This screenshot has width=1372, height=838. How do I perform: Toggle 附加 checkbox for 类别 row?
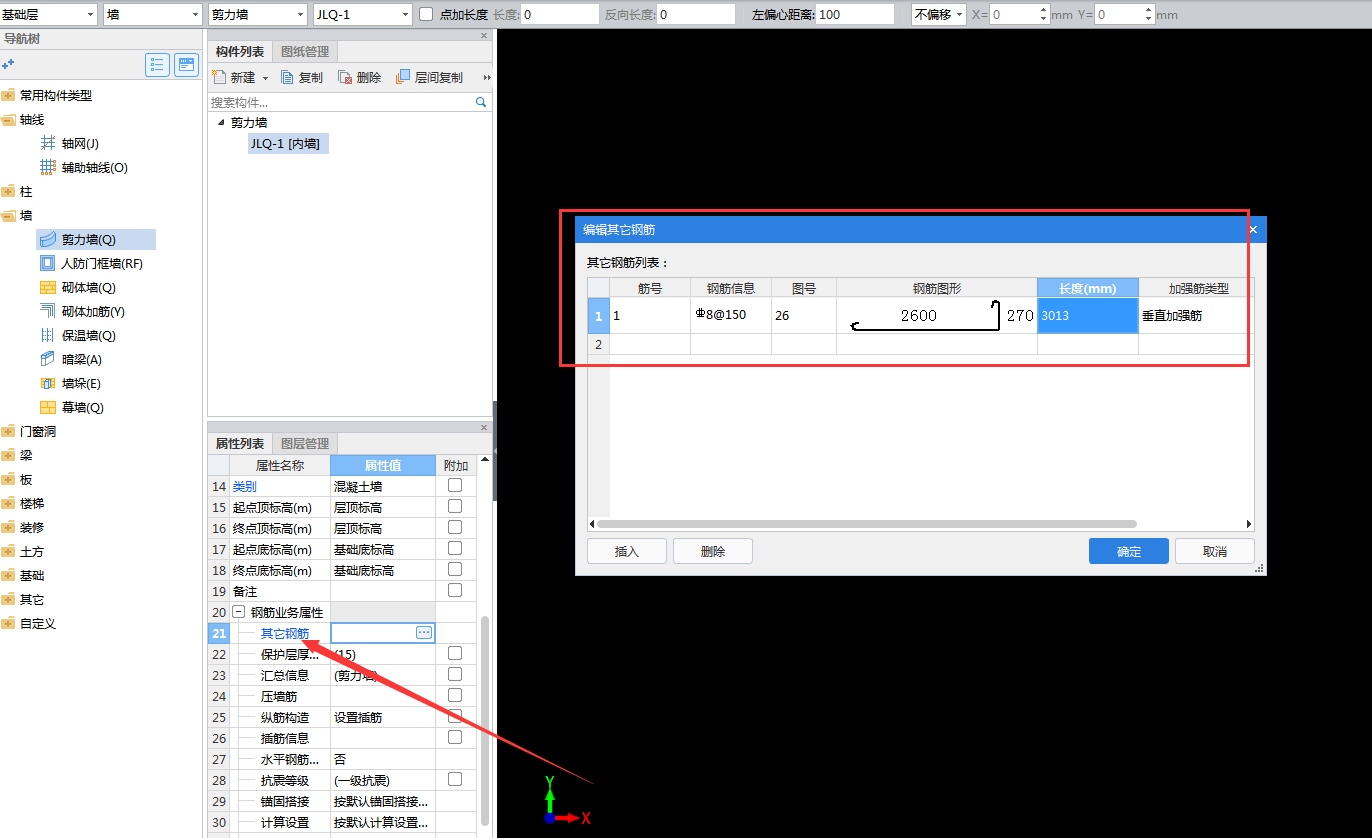(x=455, y=485)
